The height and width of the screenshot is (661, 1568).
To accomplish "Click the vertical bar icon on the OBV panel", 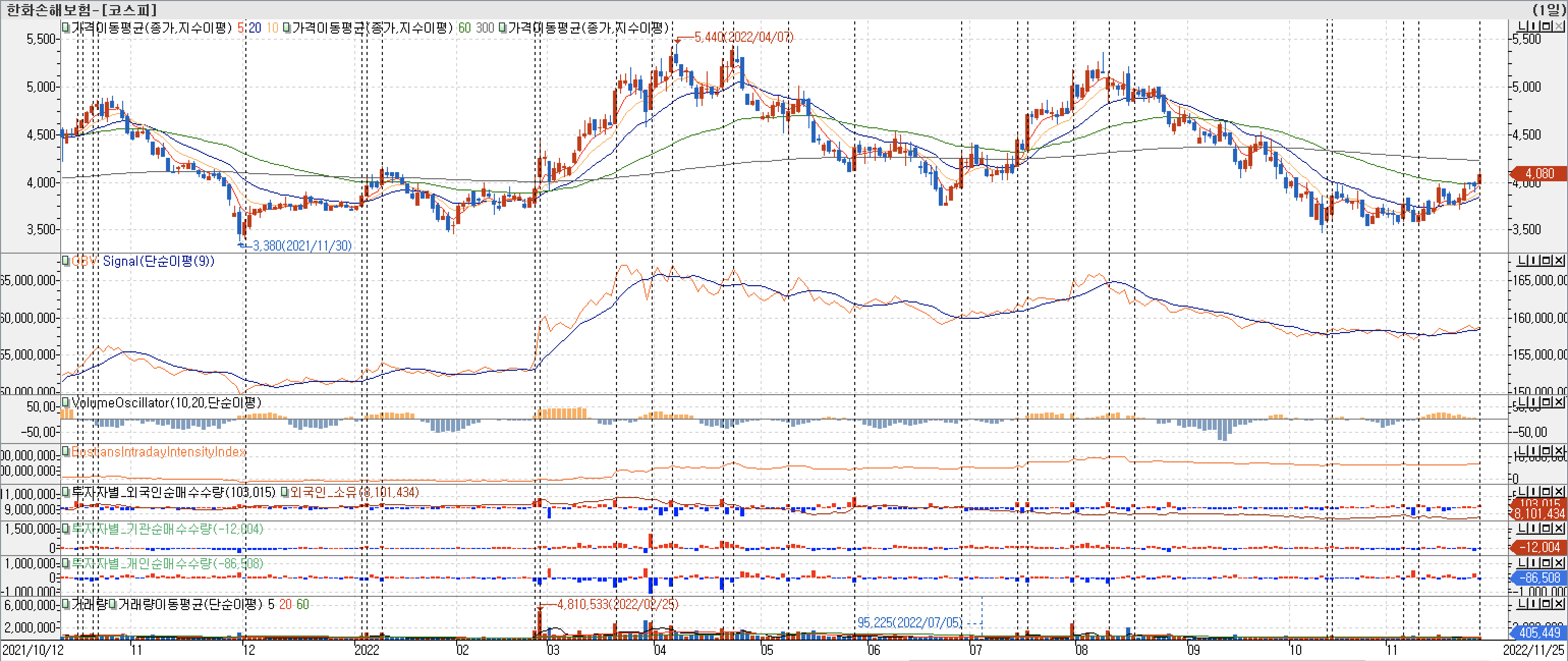I will (x=1534, y=261).
